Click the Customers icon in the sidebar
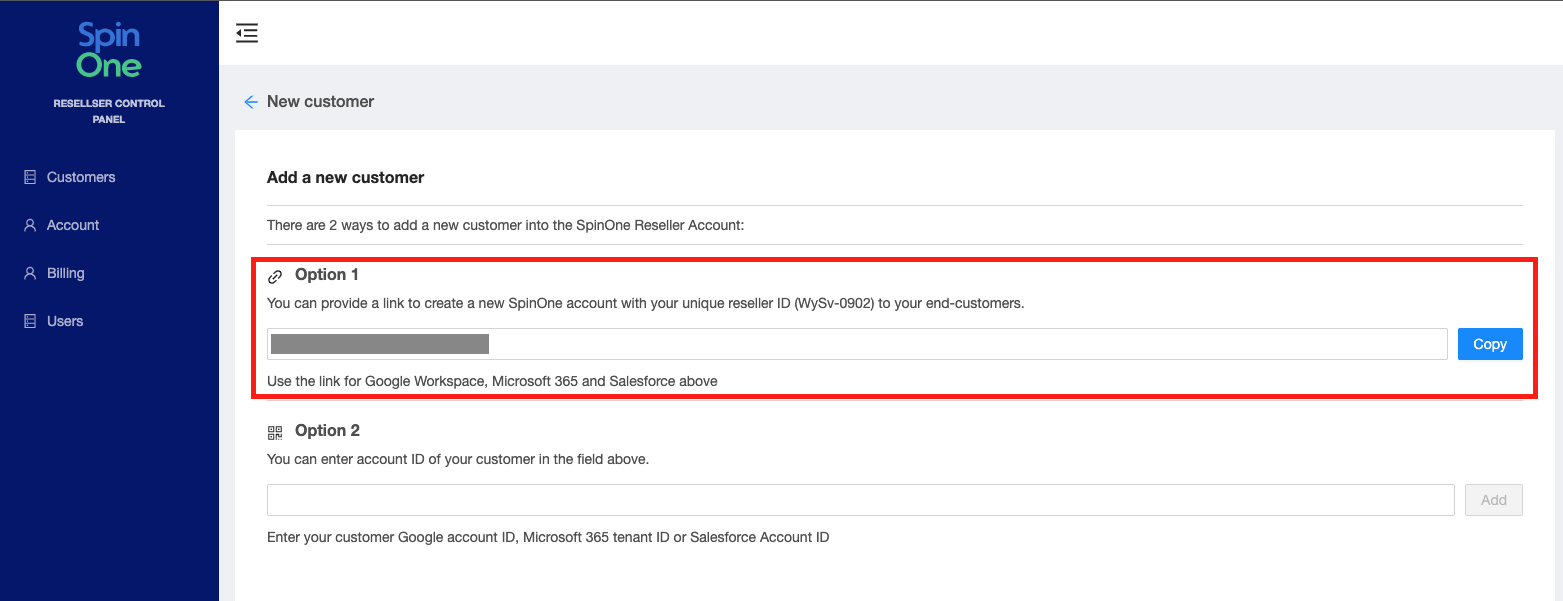Image resolution: width=1563 pixels, height=601 pixels. (x=30, y=177)
